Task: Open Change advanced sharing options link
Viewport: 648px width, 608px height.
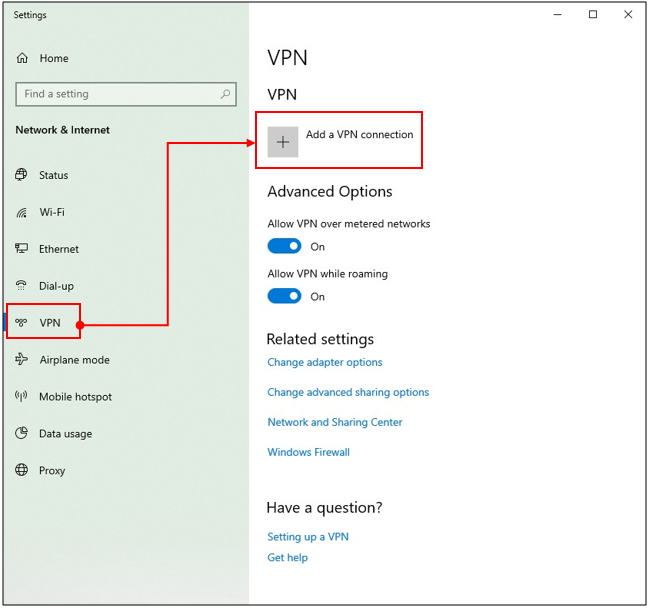Action: pyautogui.click(x=348, y=392)
